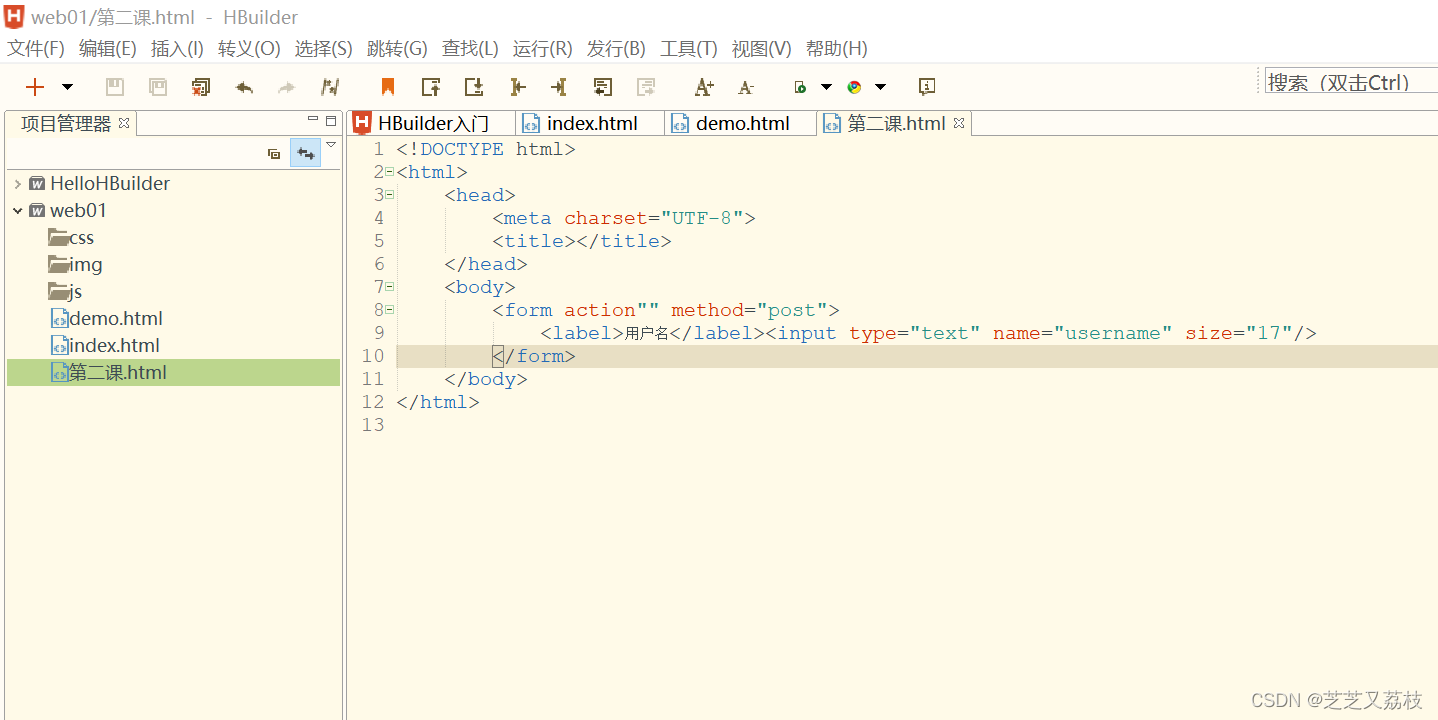This screenshot has height=720, width=1438.
Task: Click the Save All toolbar icon
Action: pos(158,87)
